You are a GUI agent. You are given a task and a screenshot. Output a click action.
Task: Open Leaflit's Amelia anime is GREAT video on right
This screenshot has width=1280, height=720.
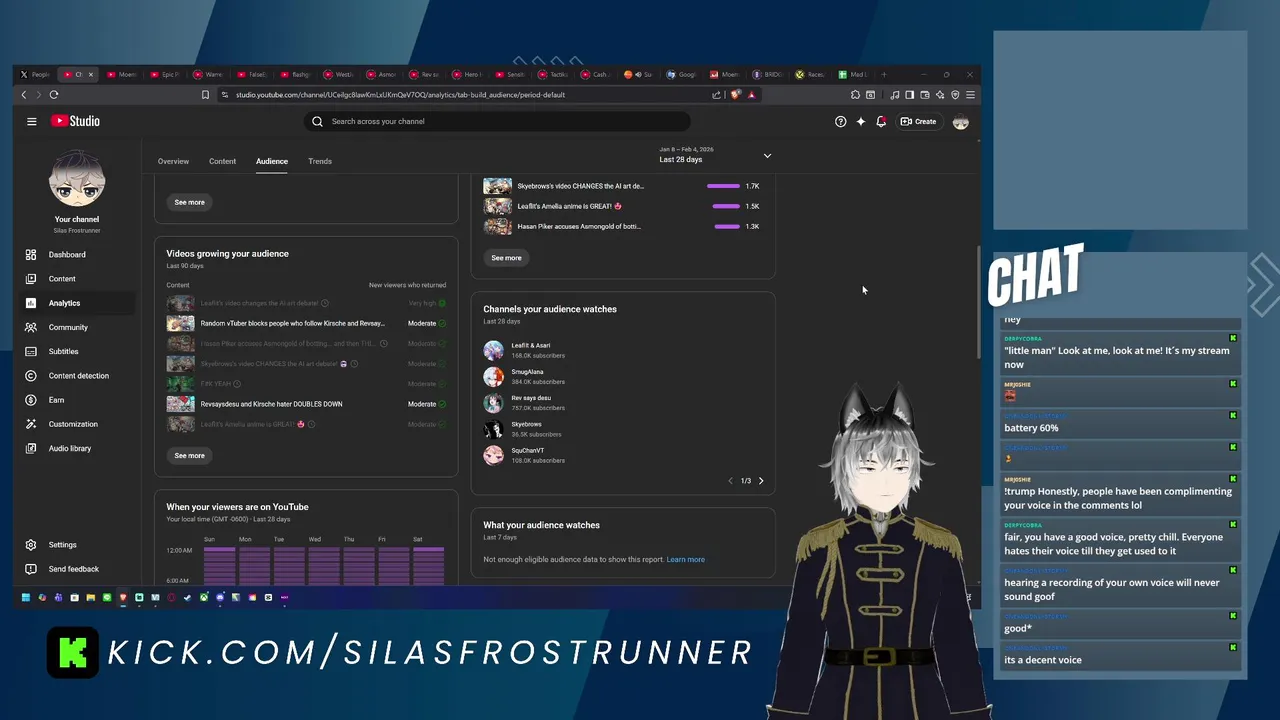[x=622, y=206]
